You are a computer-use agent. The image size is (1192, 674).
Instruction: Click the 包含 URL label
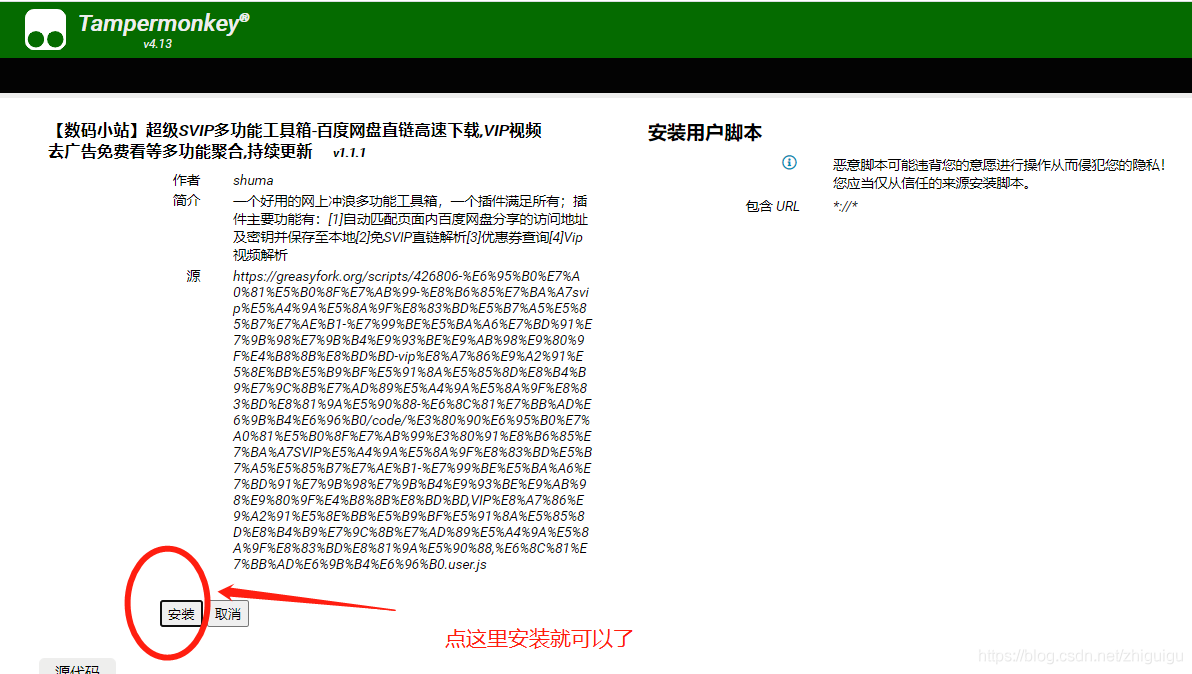point(772,206)
